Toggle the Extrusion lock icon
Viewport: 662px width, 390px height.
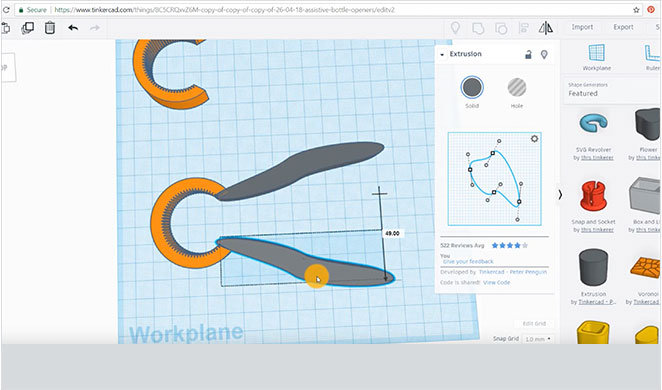pos(528,54)
